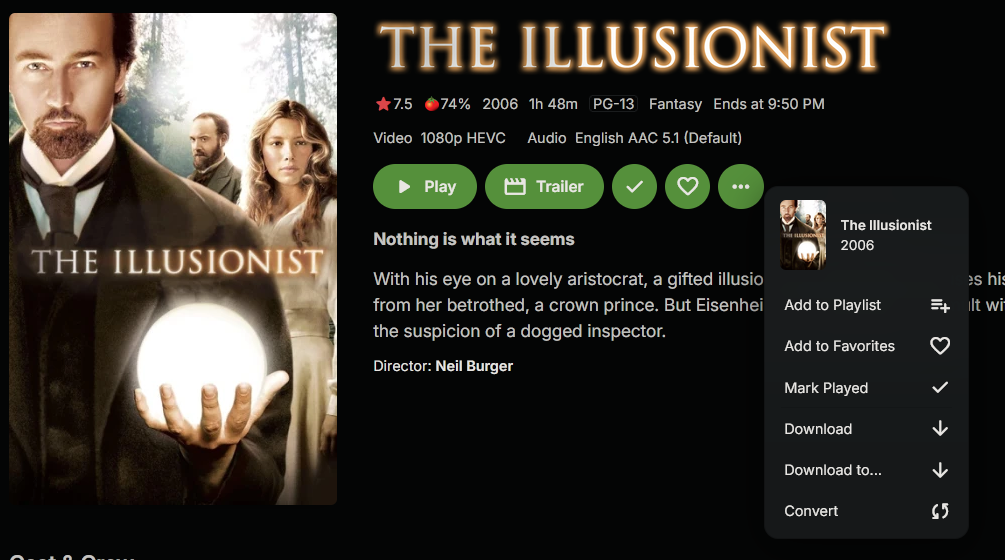Screen dimensions: 1005x560
Task: Click the large Illusionist movie poster
Action: (x=173, y=259)
